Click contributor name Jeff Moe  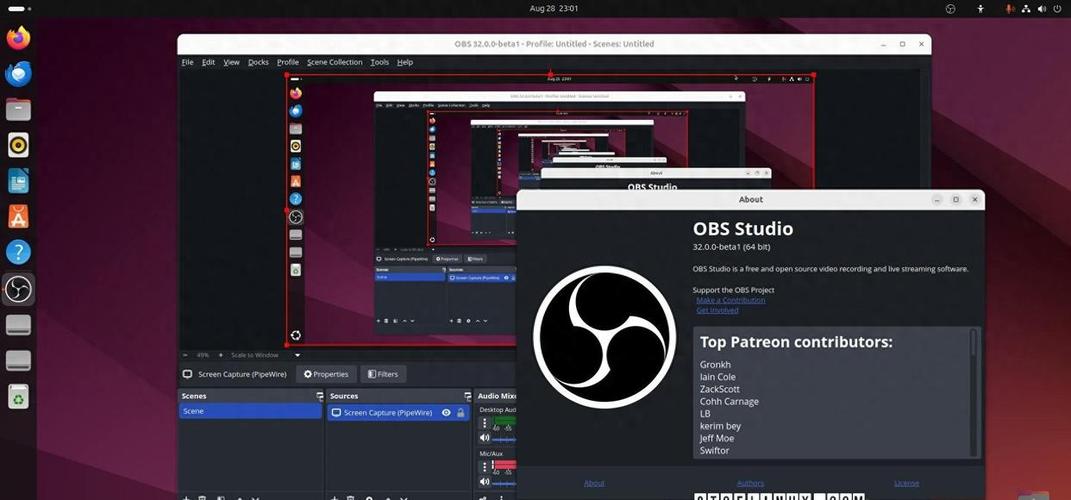(x=717, y=439)
